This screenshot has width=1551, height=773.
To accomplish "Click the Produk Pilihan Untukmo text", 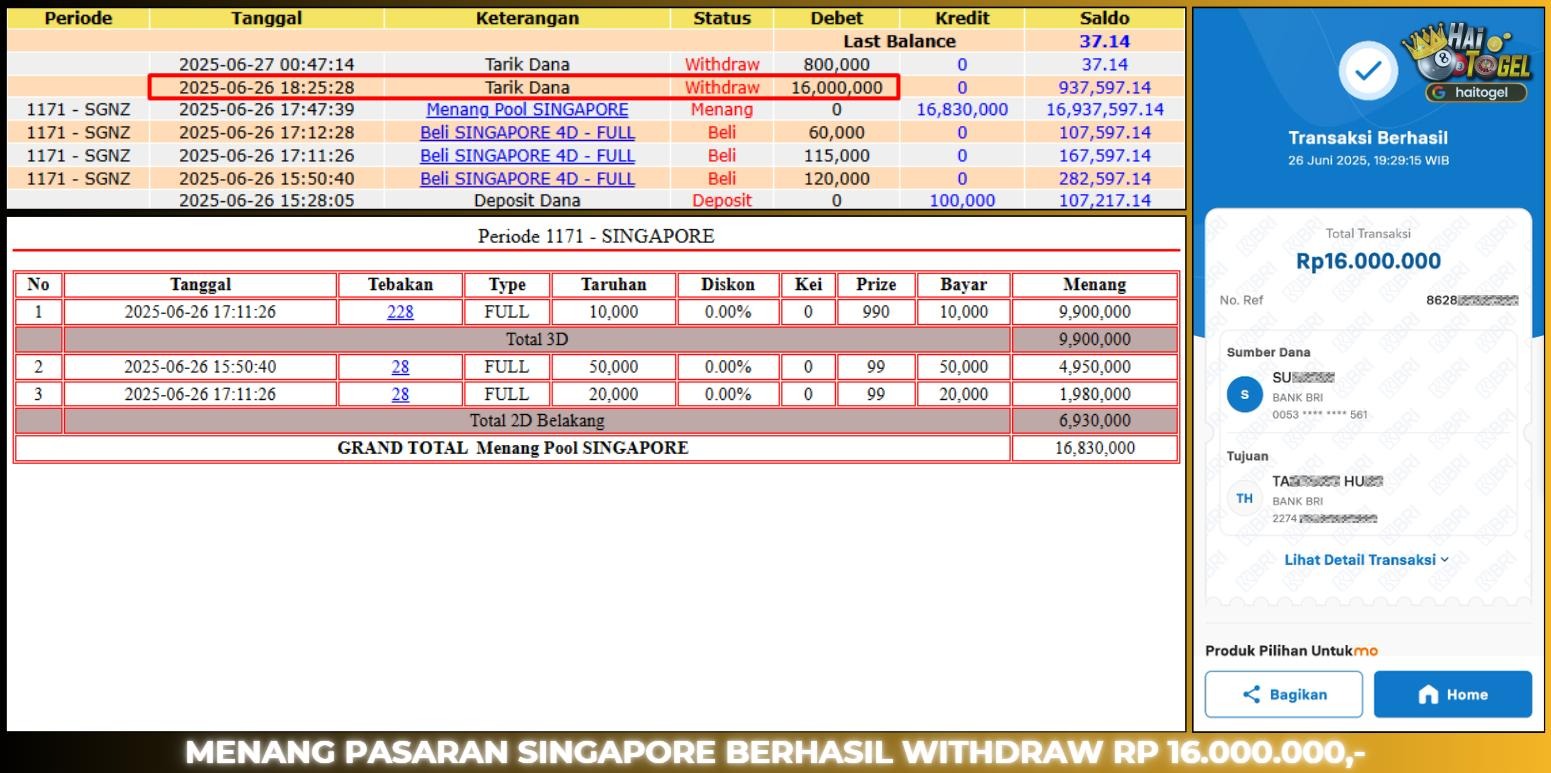I will click(x=1292, y=651).
